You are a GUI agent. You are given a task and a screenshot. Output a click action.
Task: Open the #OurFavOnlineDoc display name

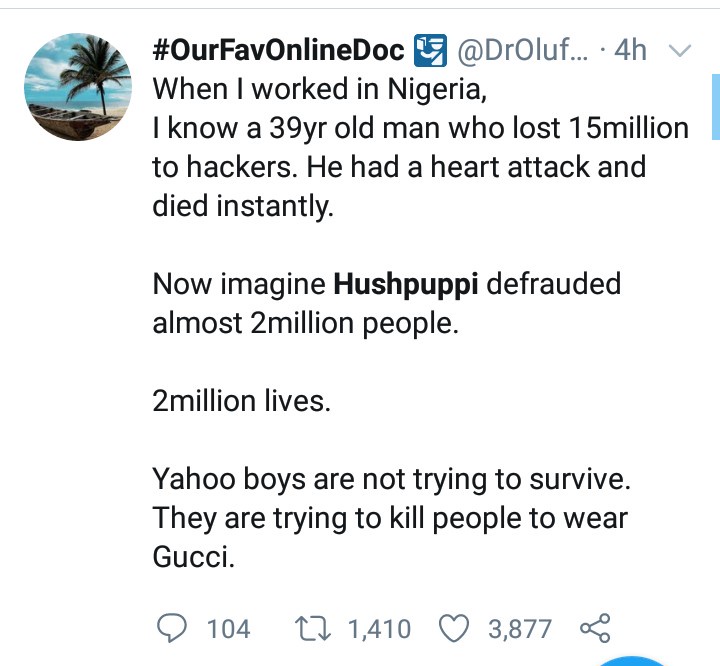[x=279, y=49]
